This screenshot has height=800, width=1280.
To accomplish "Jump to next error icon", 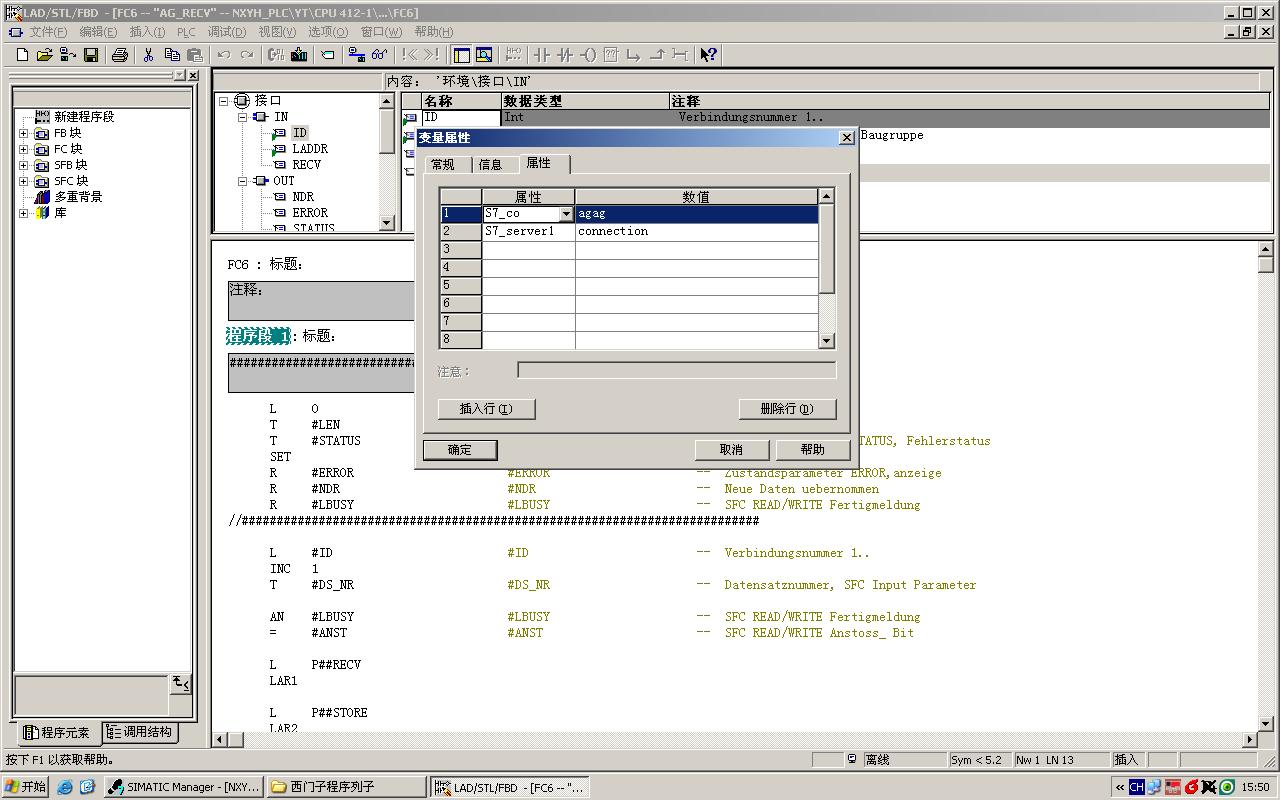I will [431, 55].
